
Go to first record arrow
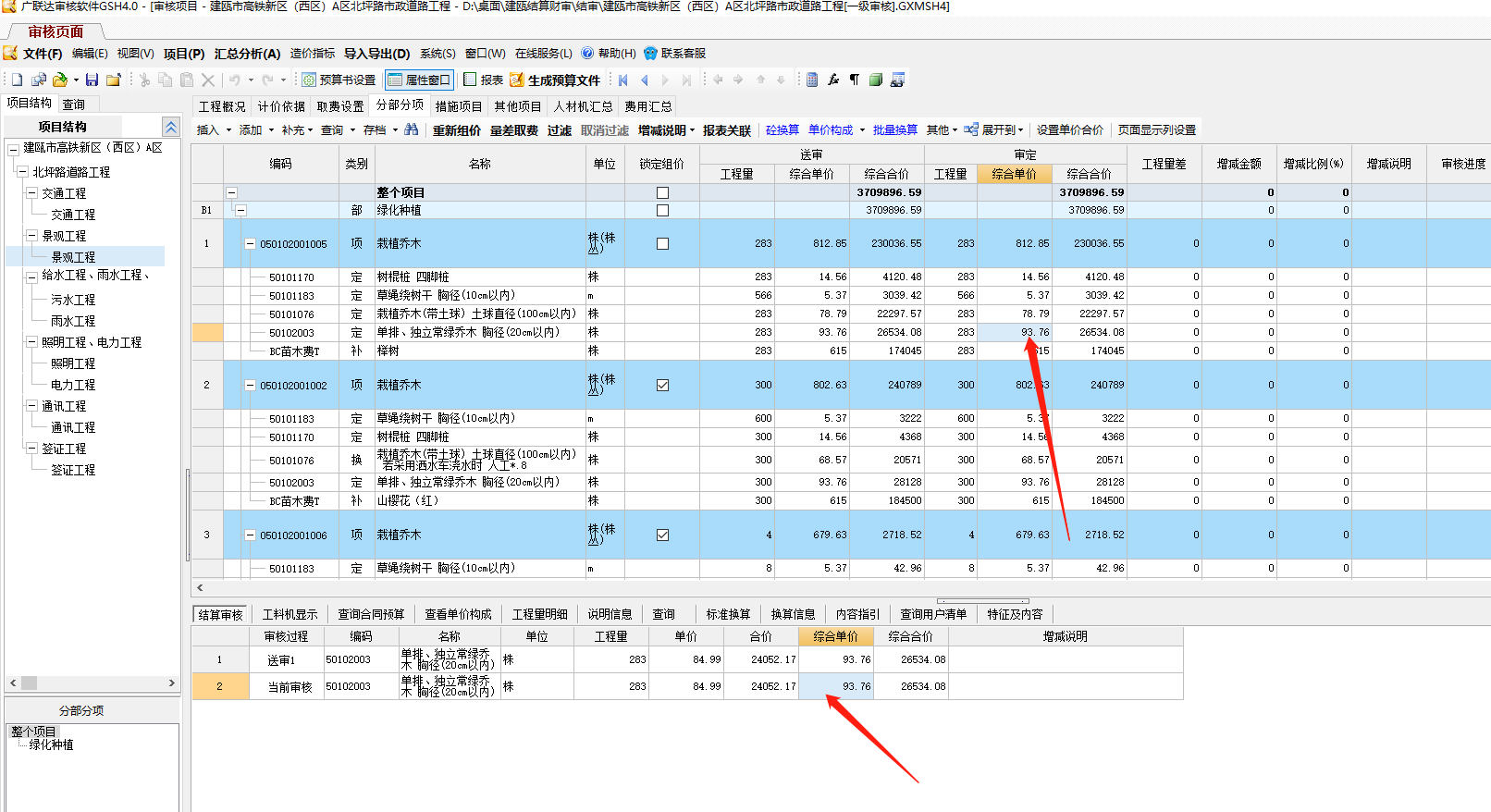pos(623,80)
